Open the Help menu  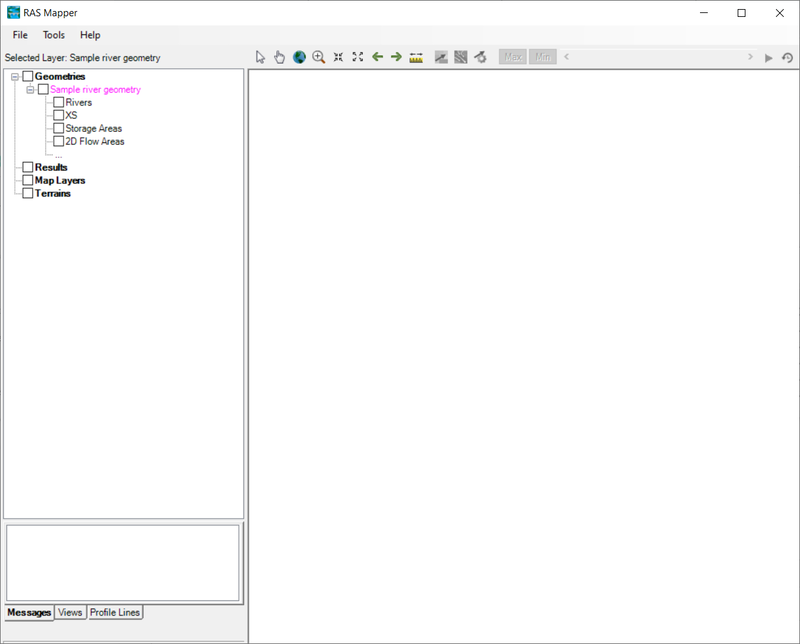[90, 35]
